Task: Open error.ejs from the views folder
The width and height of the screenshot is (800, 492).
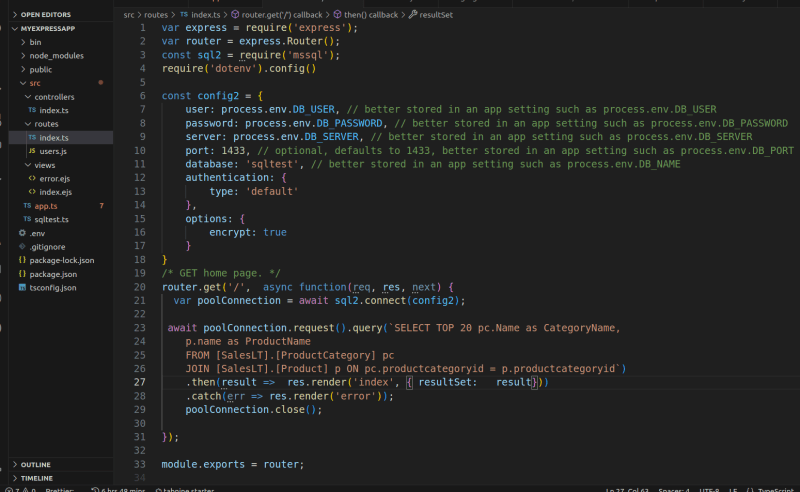Action: pyautogui.click(x=55, y=179)
